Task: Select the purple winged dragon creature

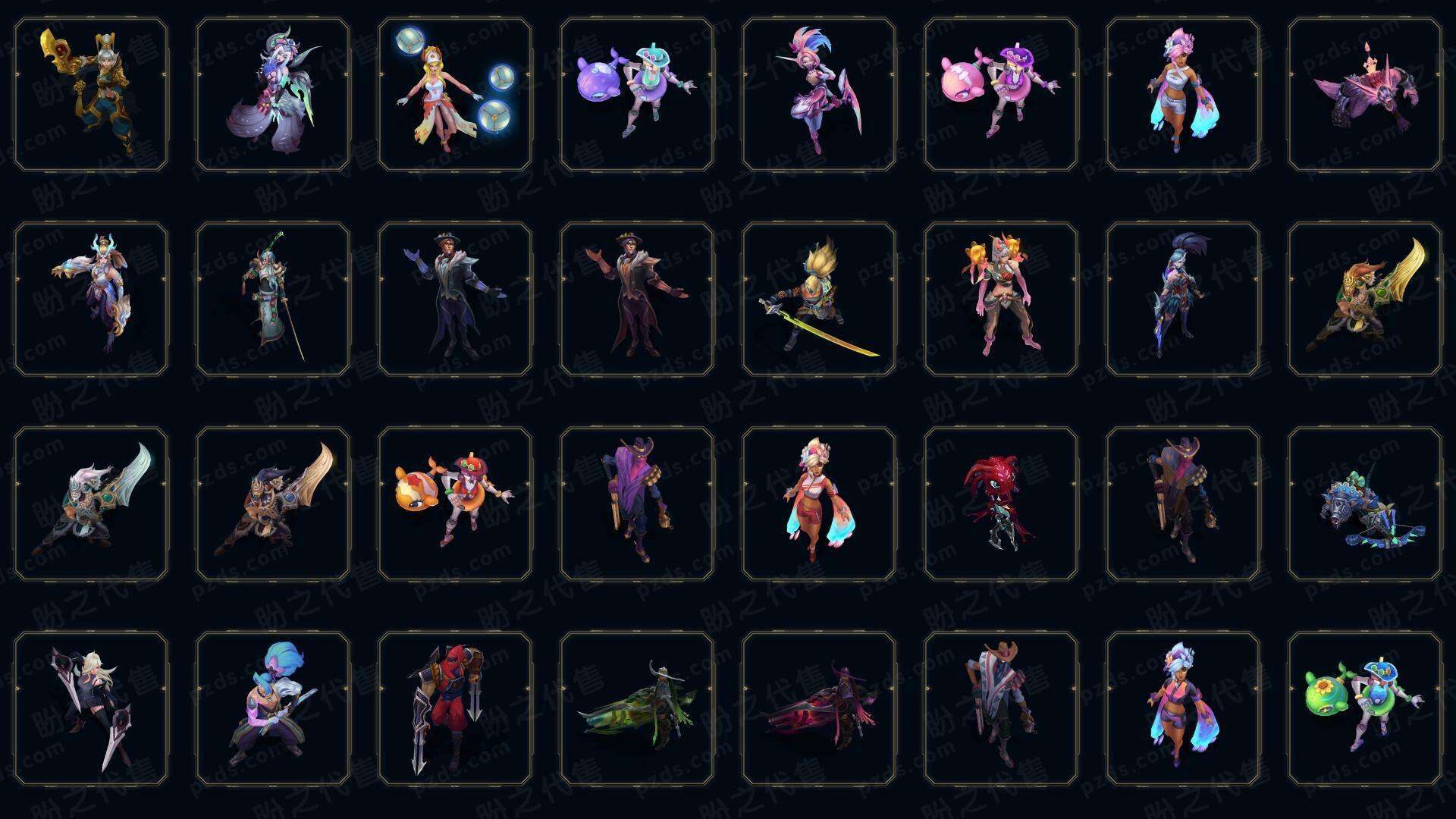Action: [1365, 94]
